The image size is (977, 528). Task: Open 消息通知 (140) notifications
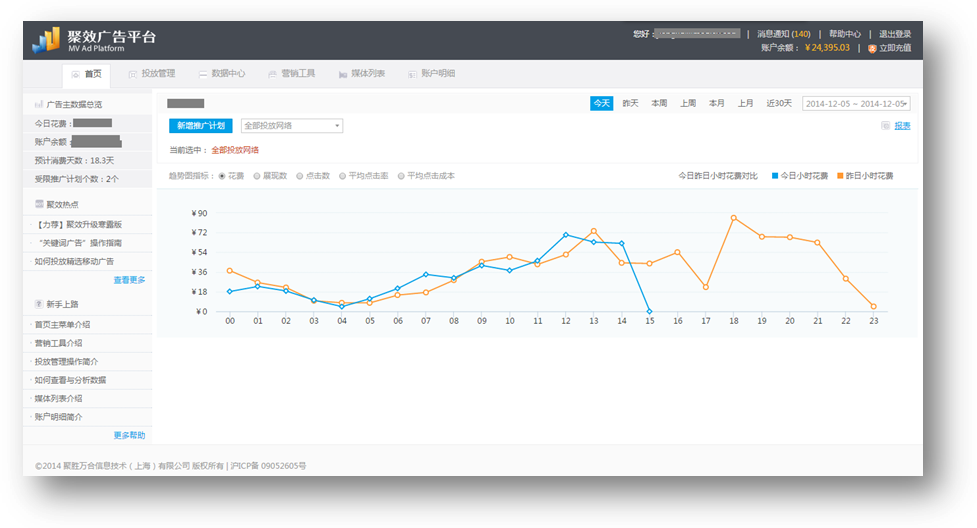coord(784,34)
